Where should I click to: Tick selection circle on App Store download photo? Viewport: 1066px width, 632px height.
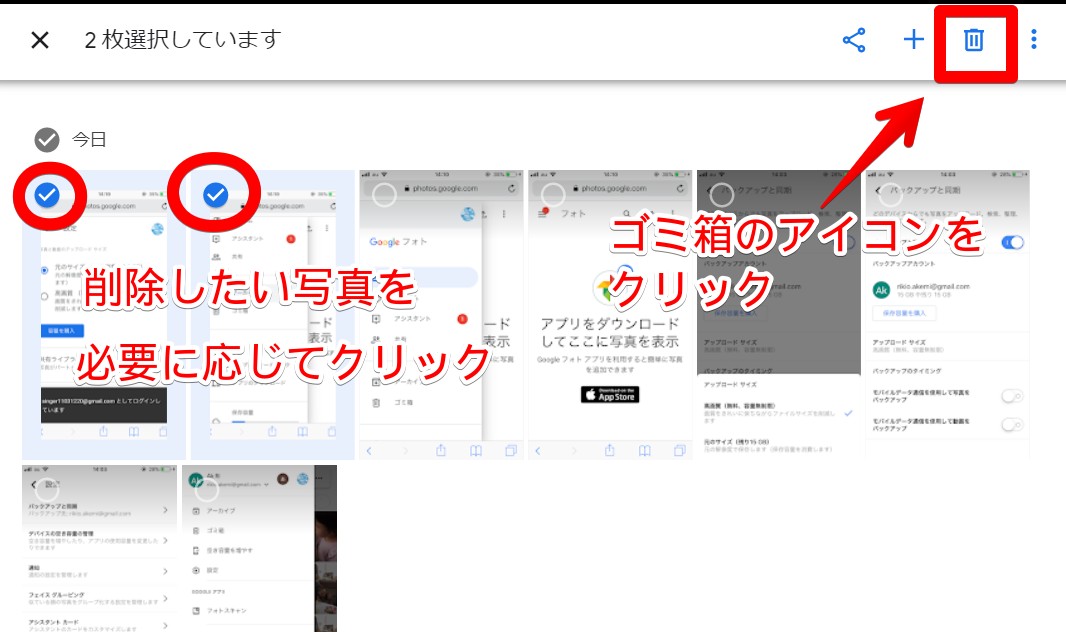coord(552,195)
